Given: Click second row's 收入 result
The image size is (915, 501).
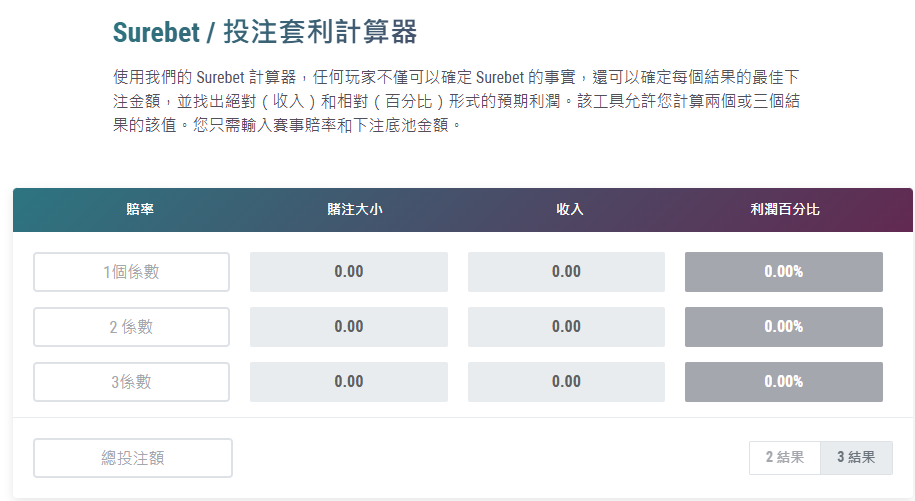Looking at the screenshot, I should (x=566, y=327).
